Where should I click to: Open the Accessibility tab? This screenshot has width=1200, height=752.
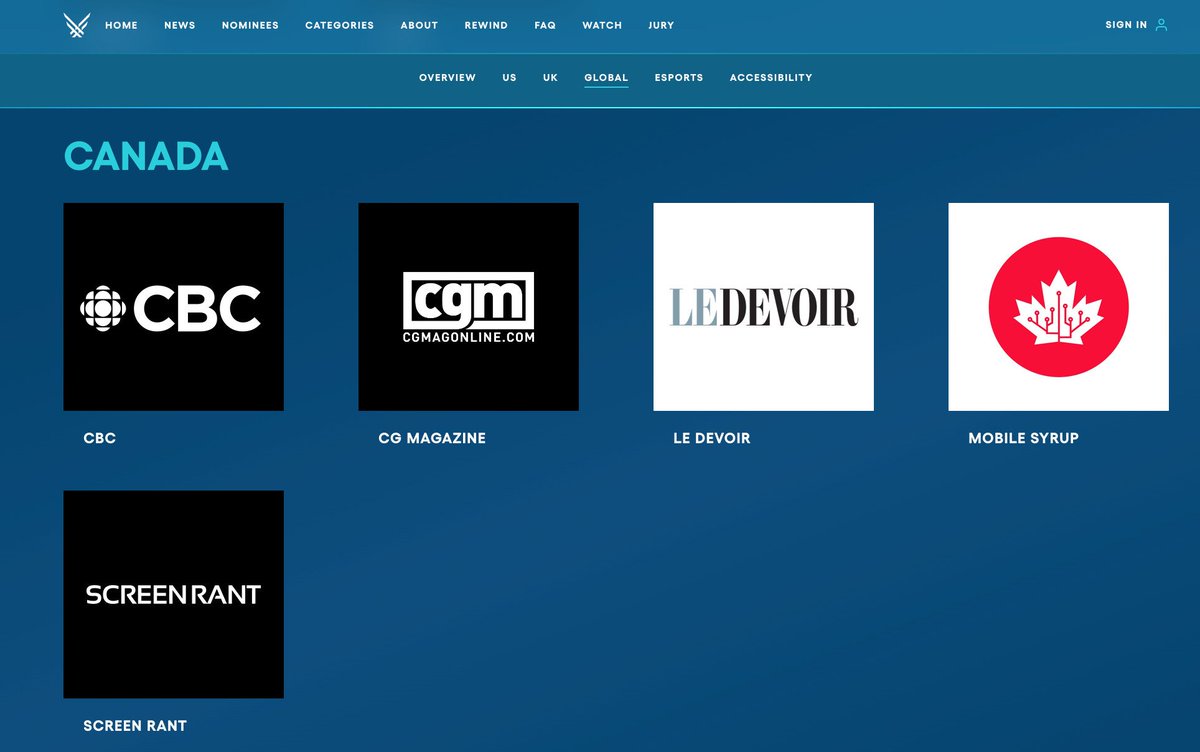click(771, 78)
